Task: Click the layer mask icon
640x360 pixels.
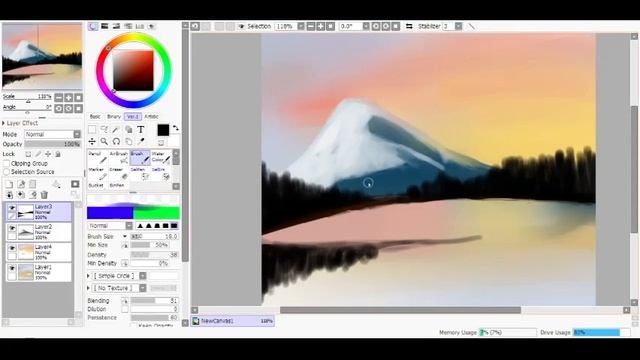Action: tap(75, 184)
